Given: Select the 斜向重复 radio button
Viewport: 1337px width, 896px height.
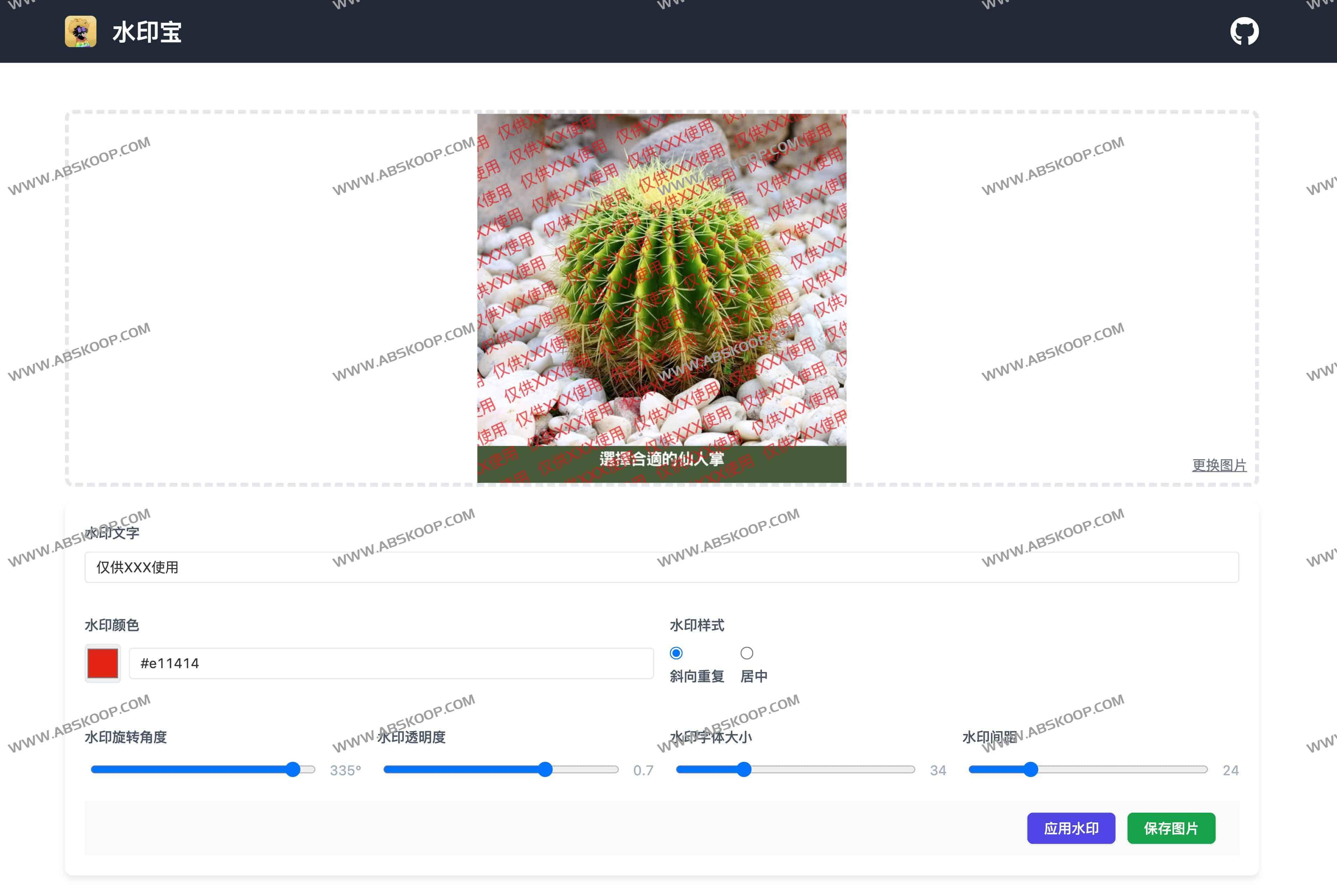Looking at the screenshot, I should coord(676,652).
